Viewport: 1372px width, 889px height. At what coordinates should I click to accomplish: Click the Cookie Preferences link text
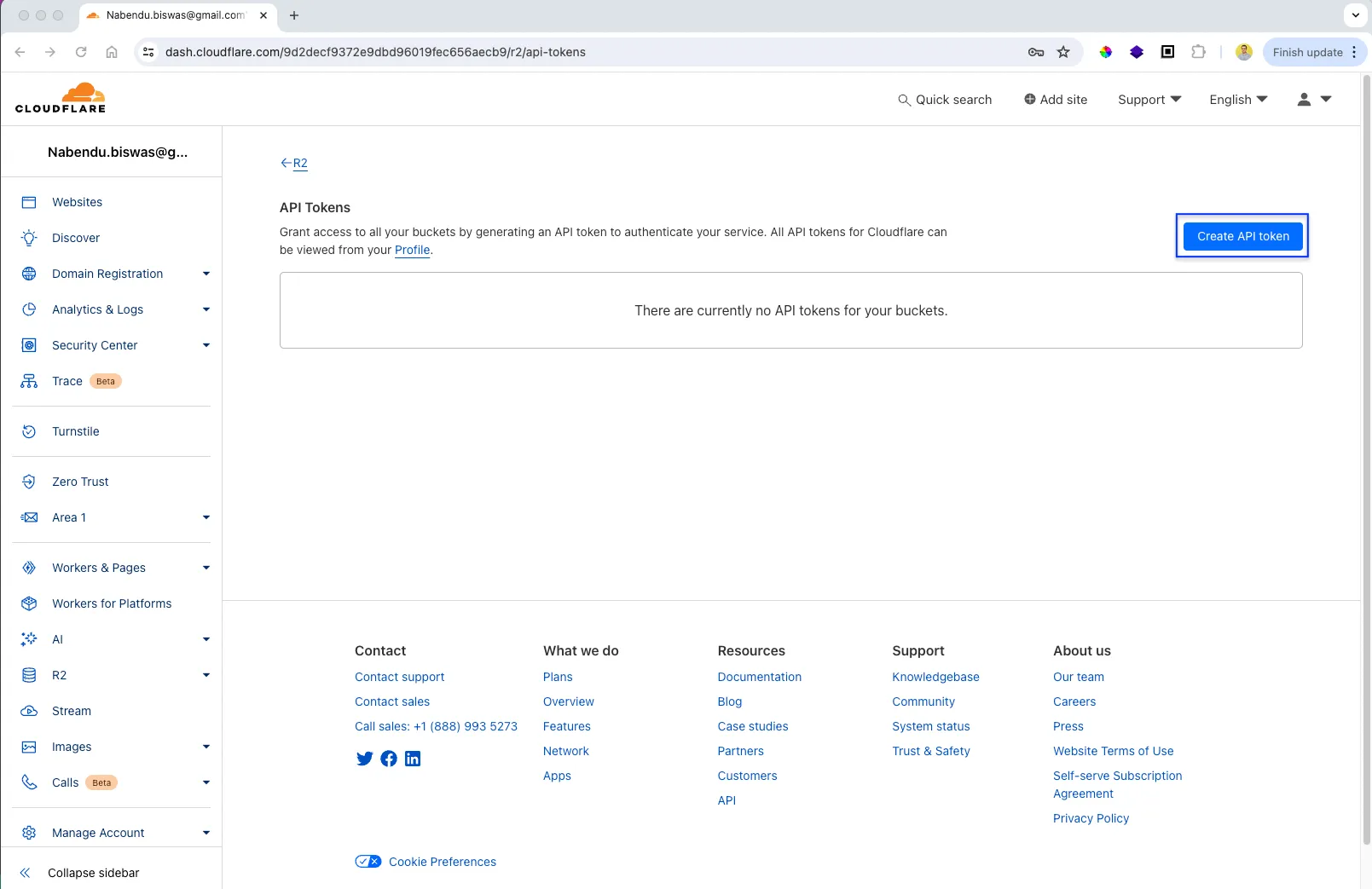pyautogui.click(x=443, y=862)
